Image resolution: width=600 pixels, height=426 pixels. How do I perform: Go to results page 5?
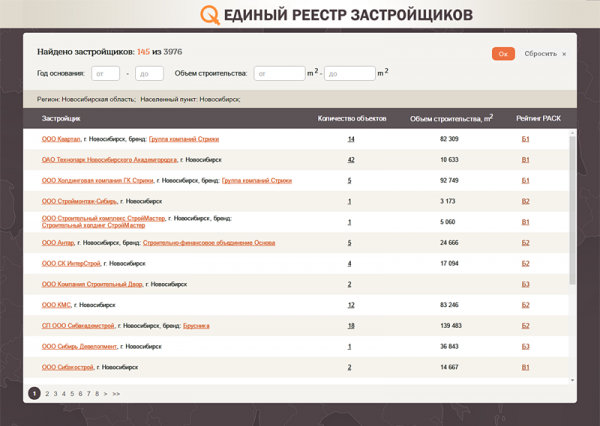click(72, 393)
